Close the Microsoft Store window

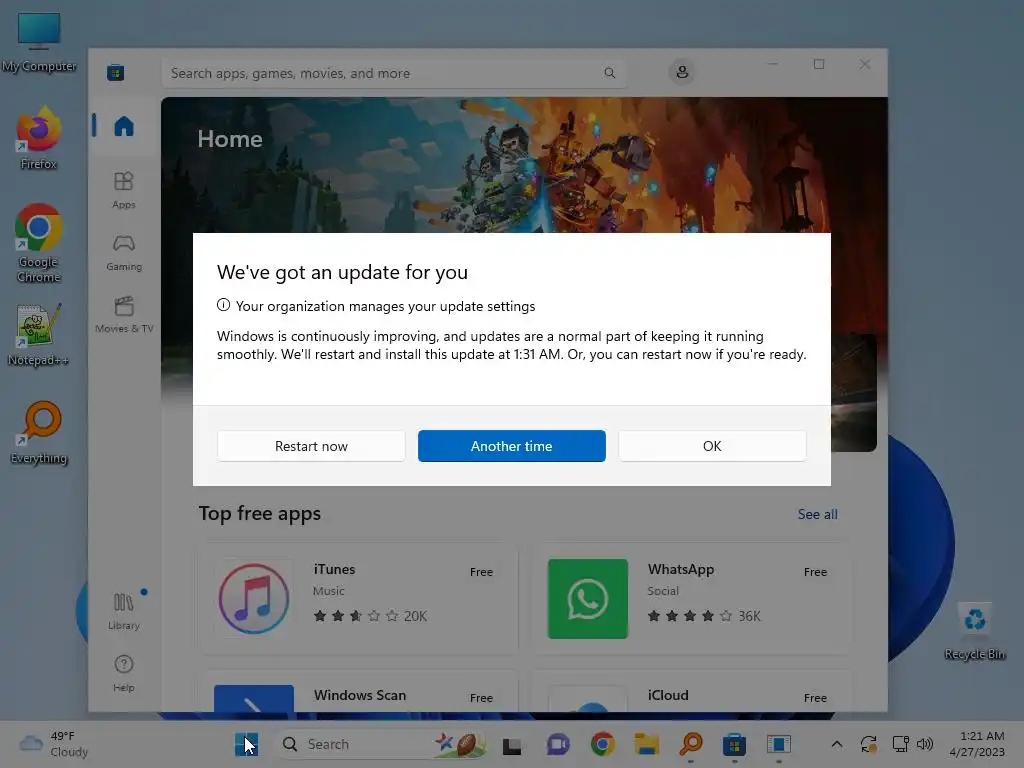[865, 64]
